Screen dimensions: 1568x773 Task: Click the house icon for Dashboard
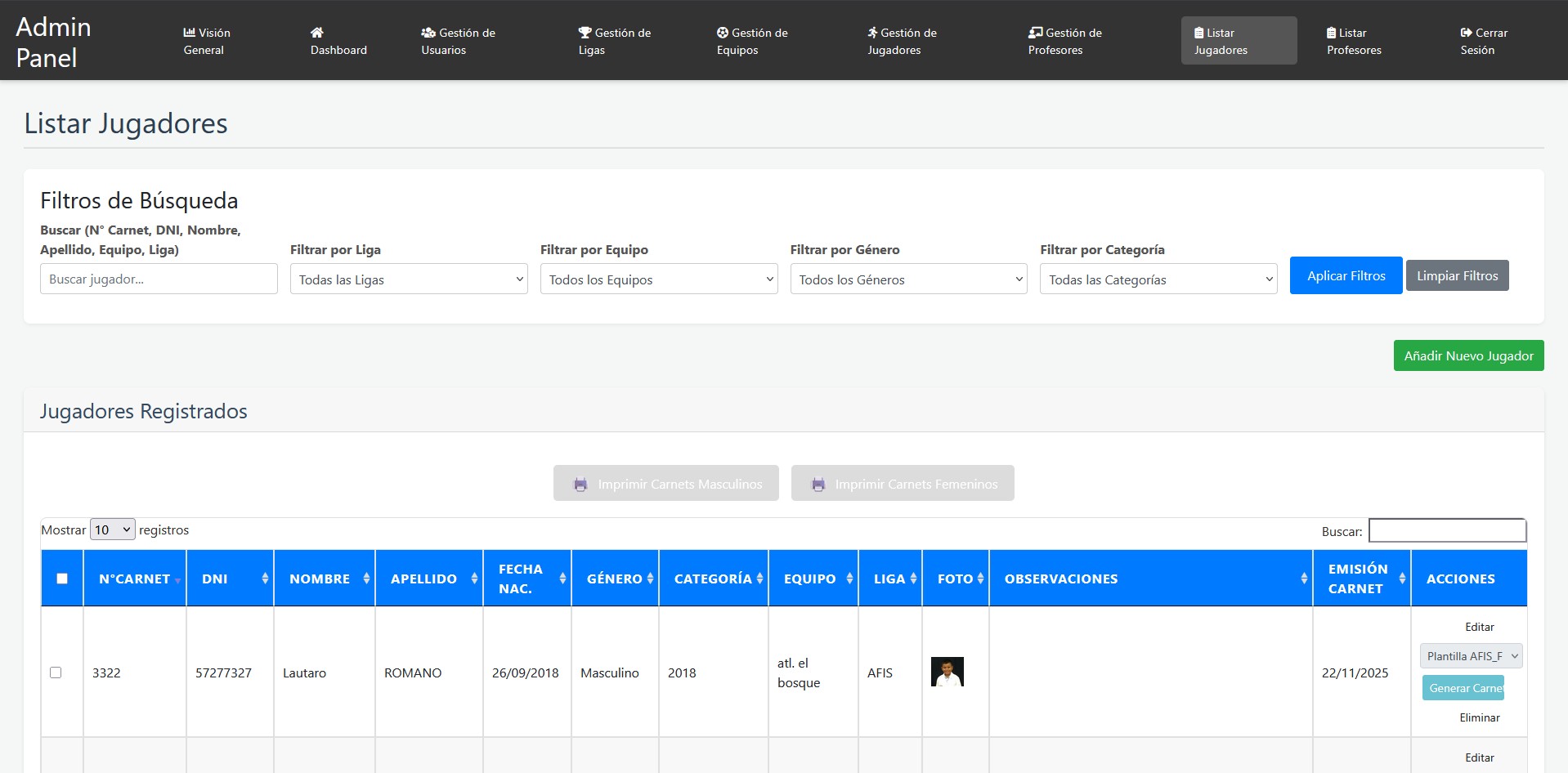(317, 33)
